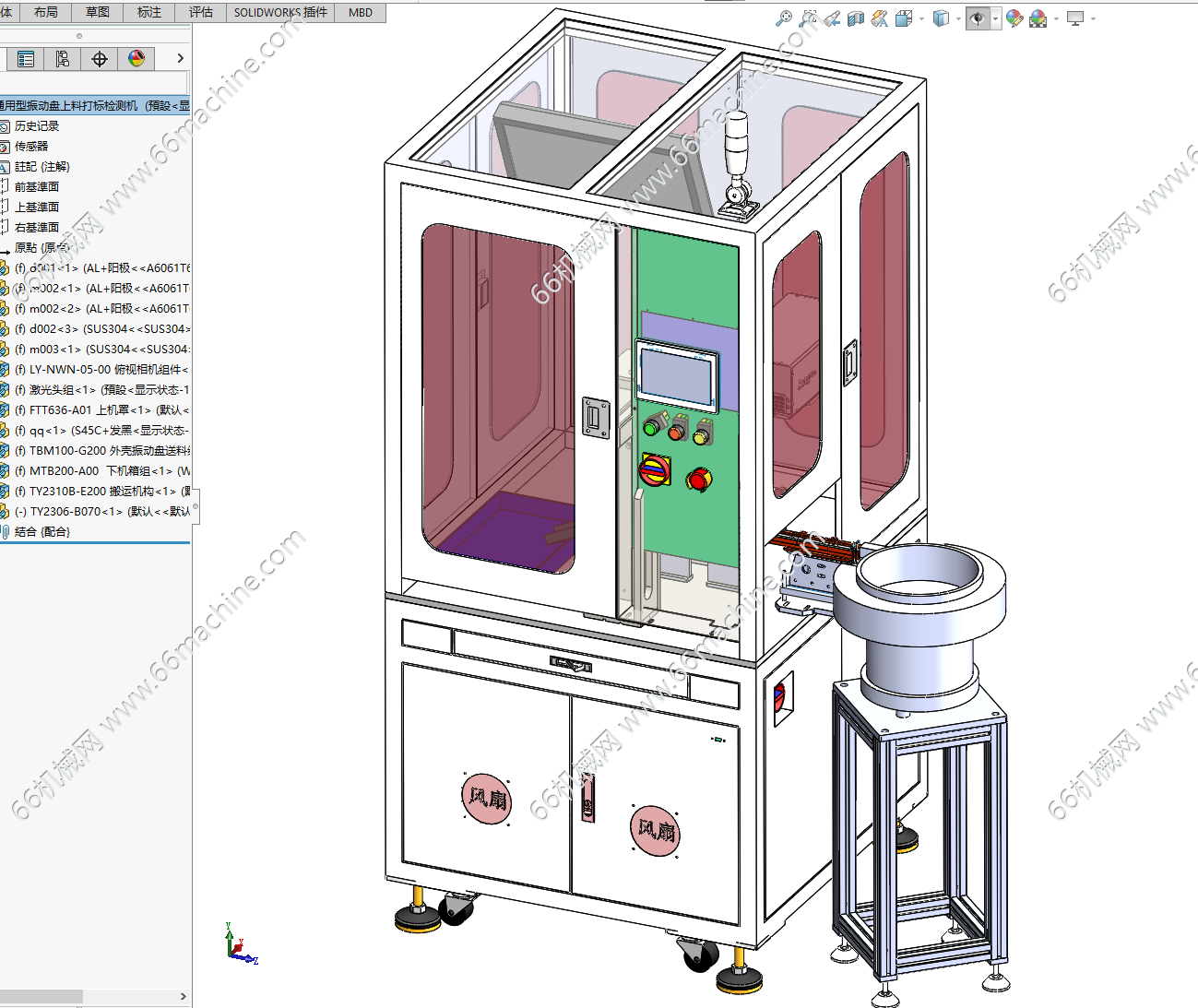1198x1008 pixels.
Task: Expand more manager tabs chevron
Action: point(180,59)
